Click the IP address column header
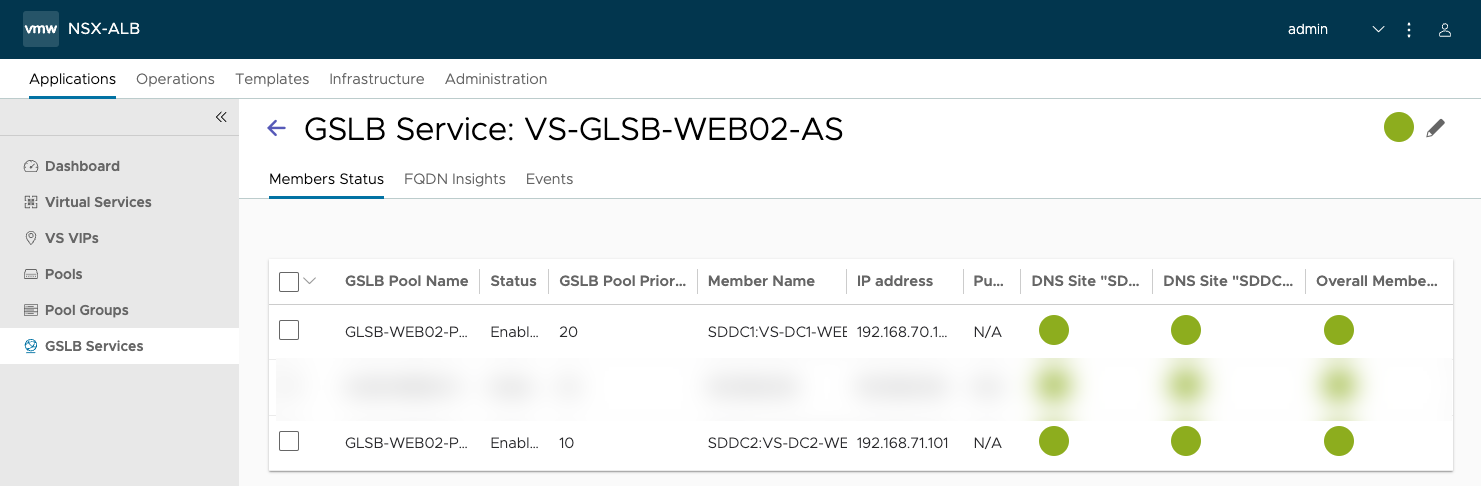The image size is (1481, 486). pyautogui.click(x=895, y=281)
